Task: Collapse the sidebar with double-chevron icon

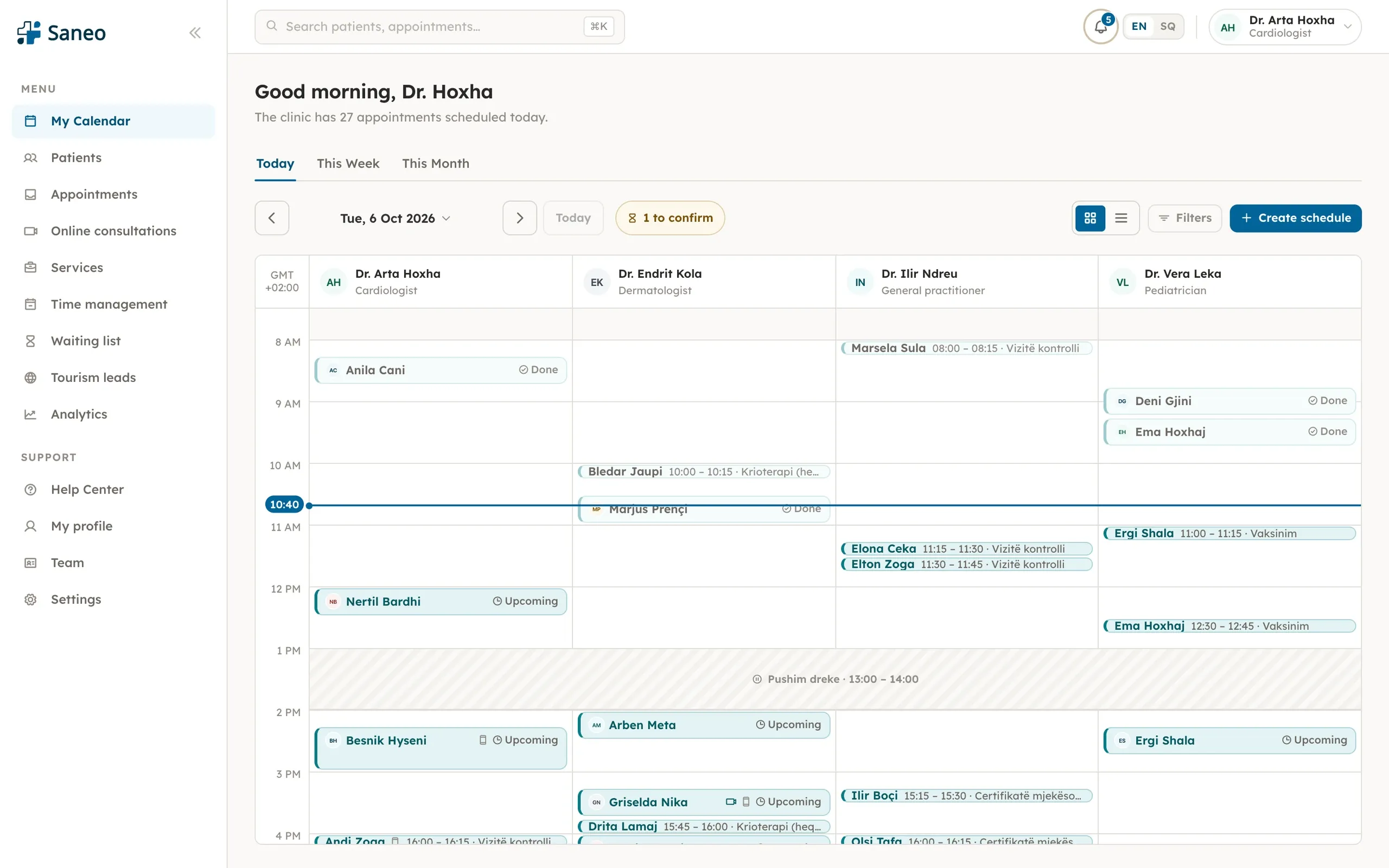Action: click(x=195, y=33)
